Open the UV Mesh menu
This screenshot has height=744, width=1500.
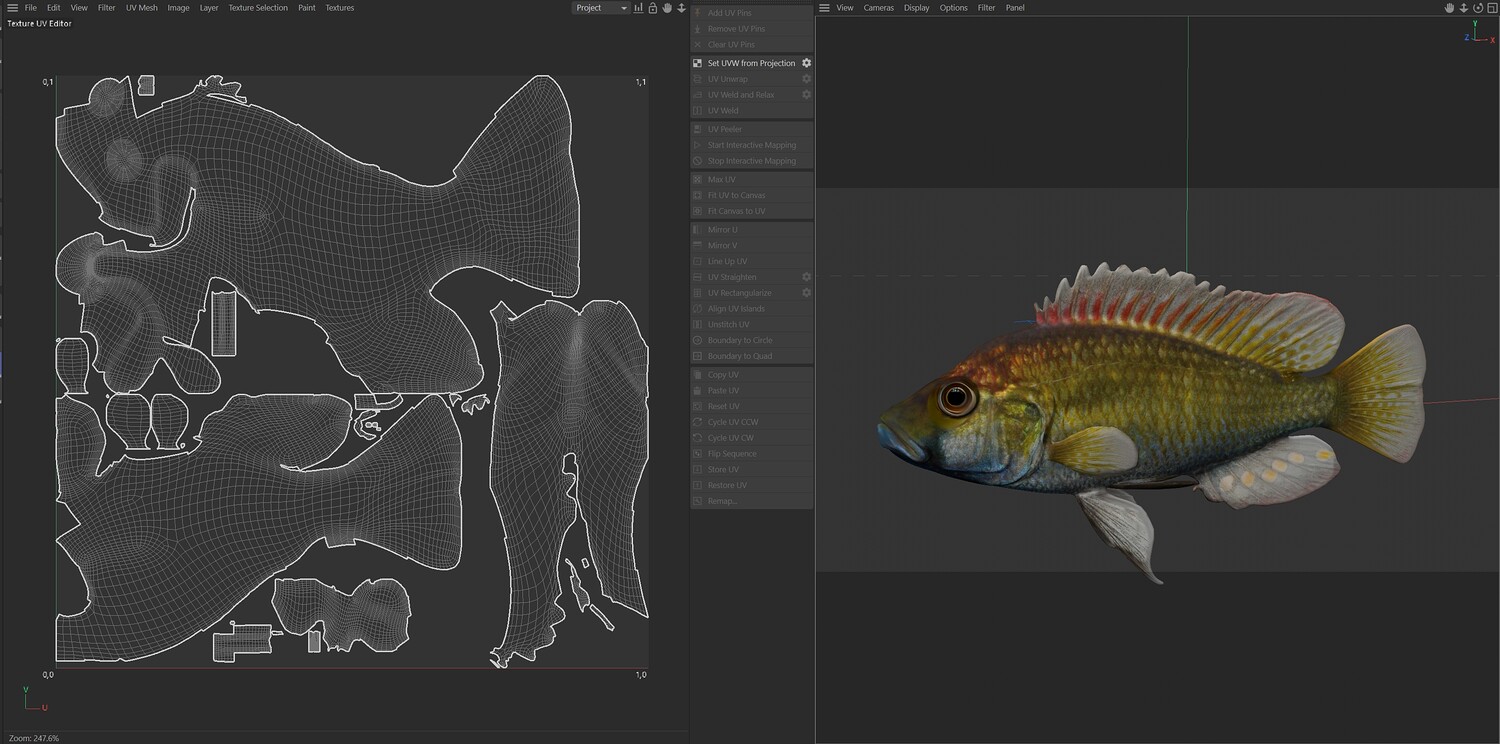click(x=142, y=8)
